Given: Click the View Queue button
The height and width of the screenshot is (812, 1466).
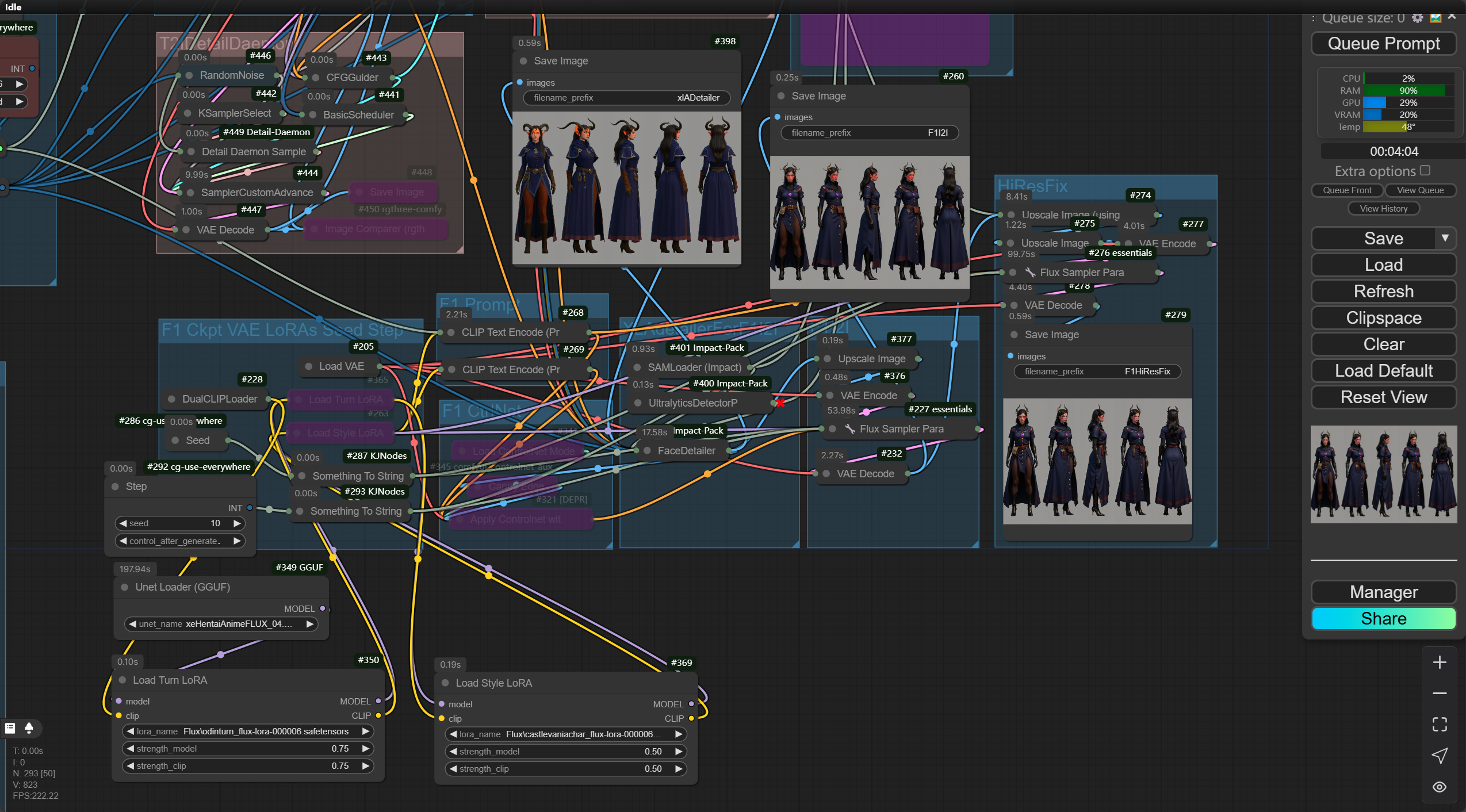Looking at the screenshot, I should pyautogui.click(x=1420, y=190).
